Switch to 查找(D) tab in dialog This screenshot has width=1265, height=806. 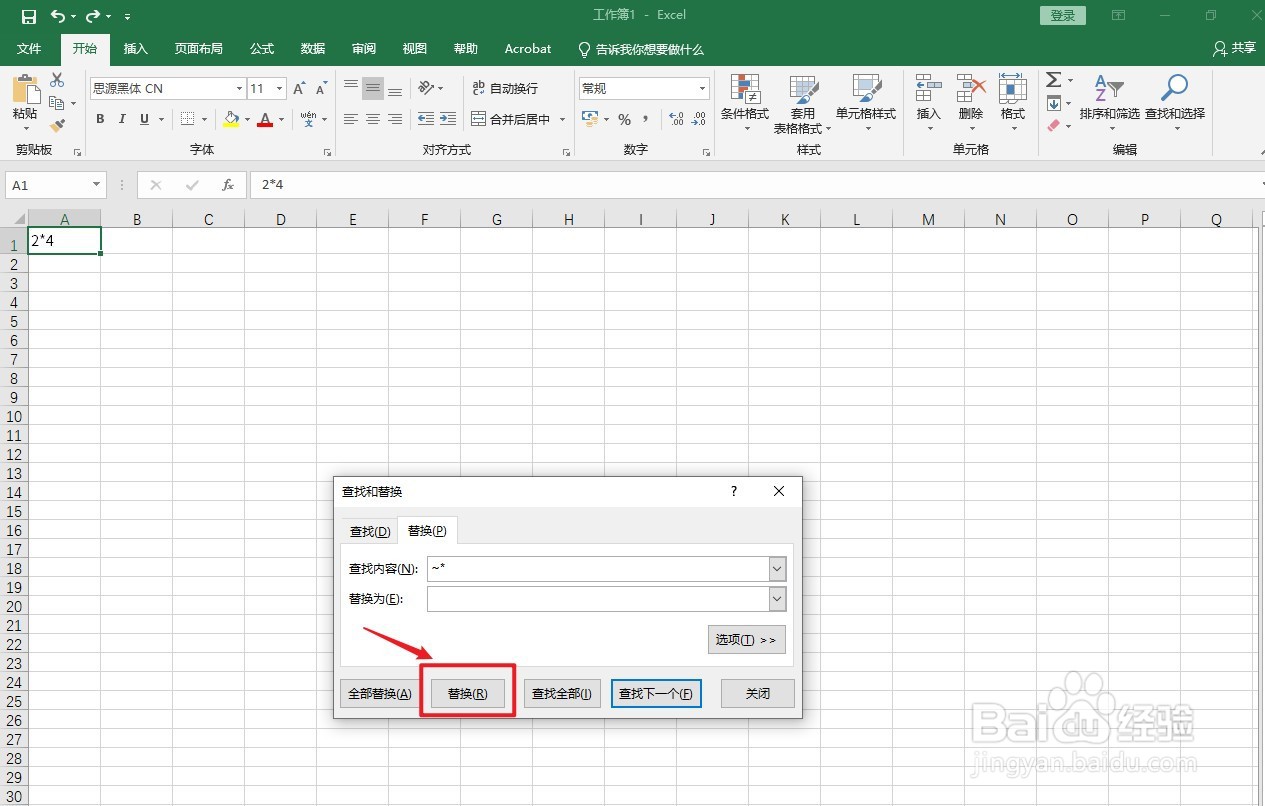(369, 531)
